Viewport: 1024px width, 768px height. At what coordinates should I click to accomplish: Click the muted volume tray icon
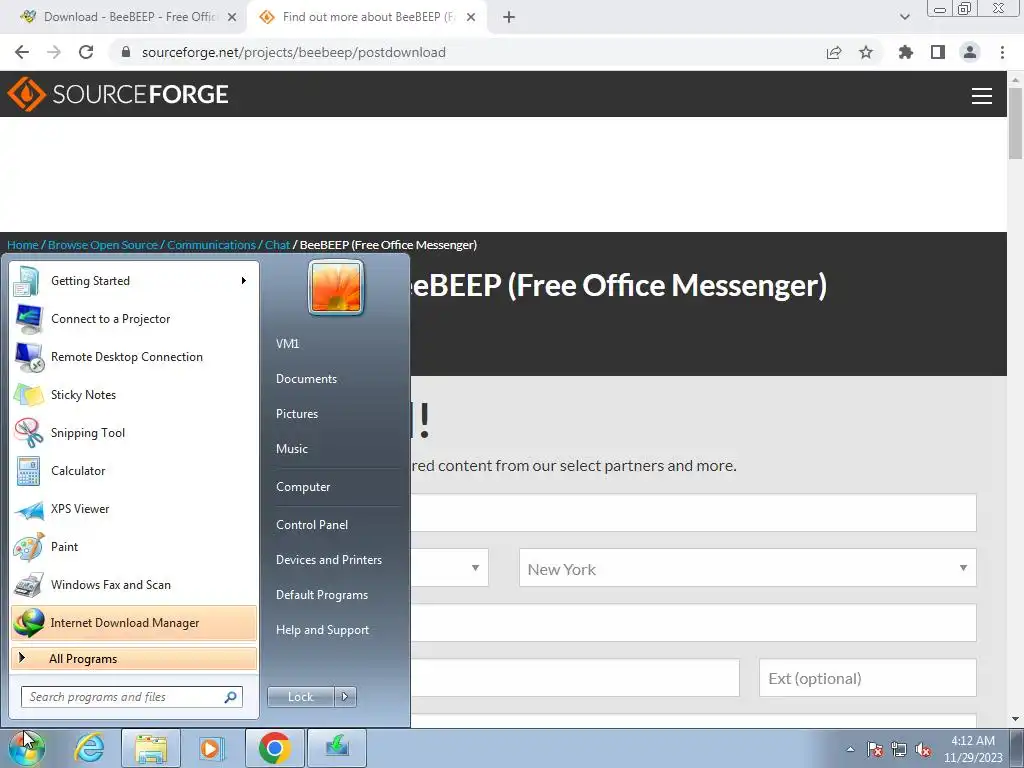(923, 749)
